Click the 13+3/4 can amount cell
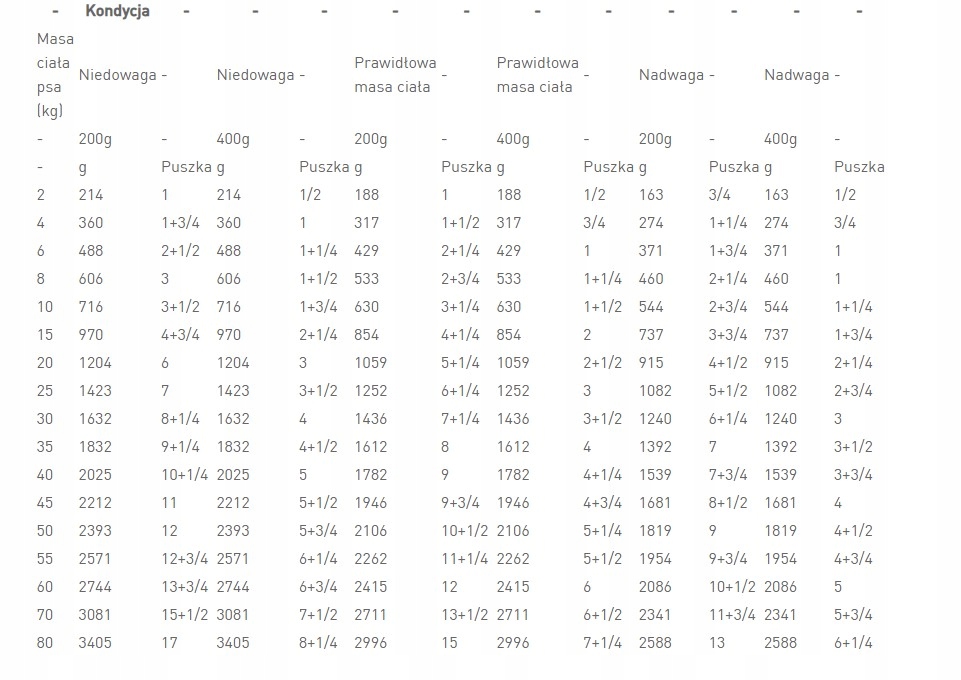Screen dimensions: 961x680 (x=184, y=586)
